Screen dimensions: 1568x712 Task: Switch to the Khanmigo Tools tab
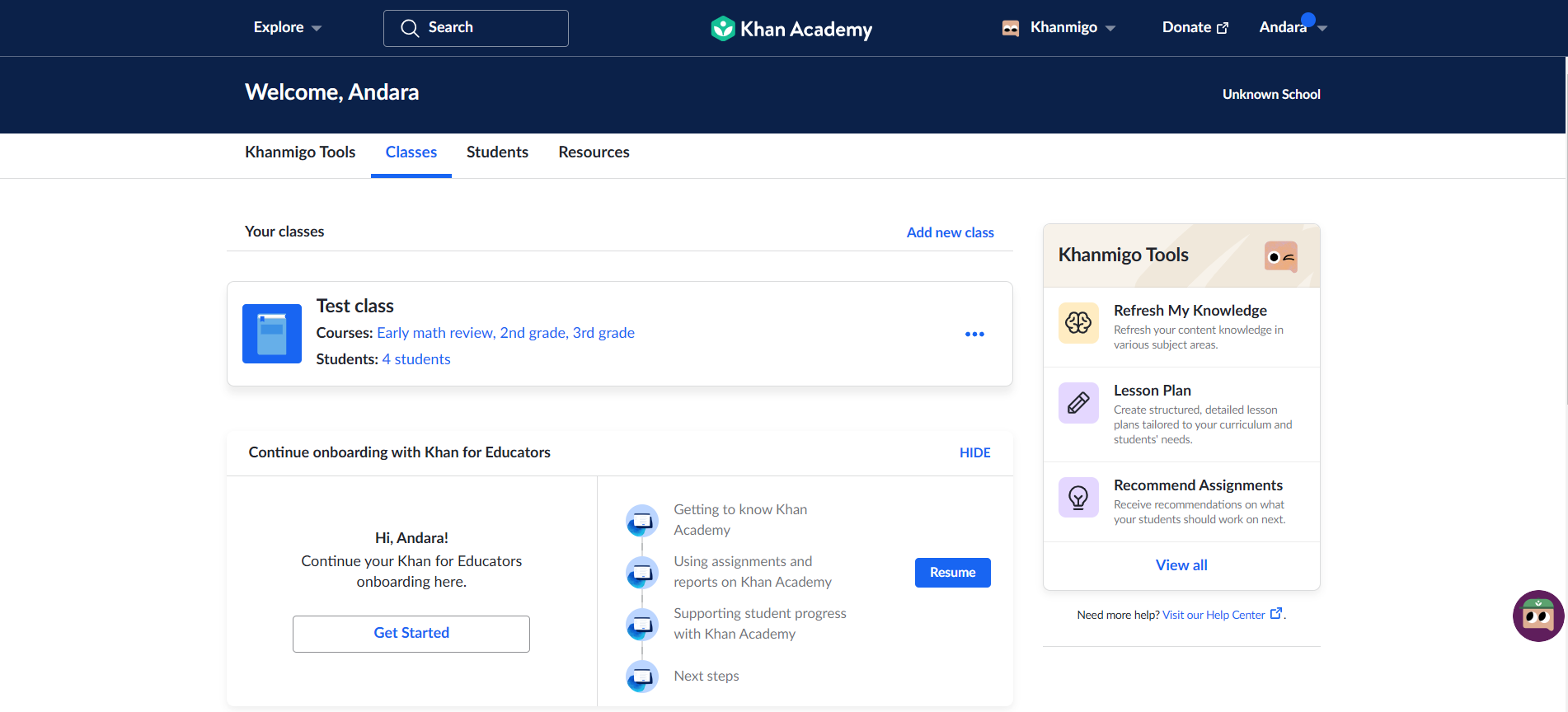pyautogui.click(x=300, y=152)
